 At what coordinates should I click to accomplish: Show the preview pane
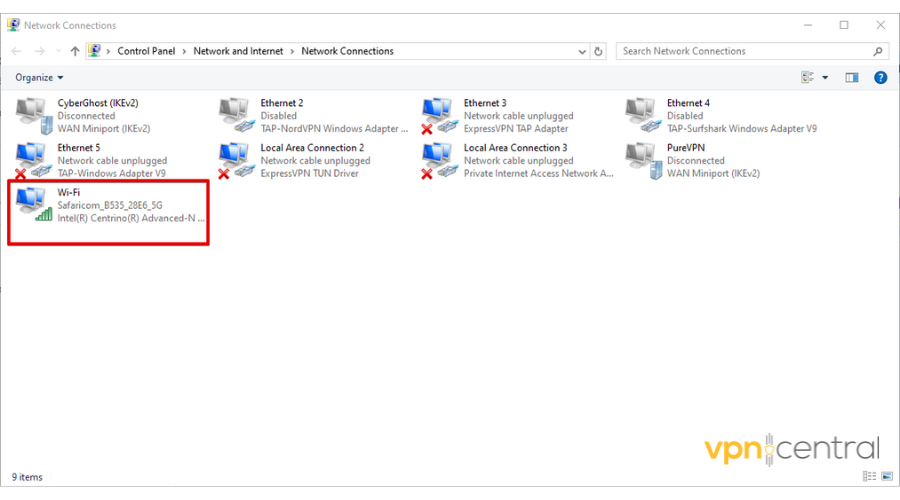click(x=852, y=77)
